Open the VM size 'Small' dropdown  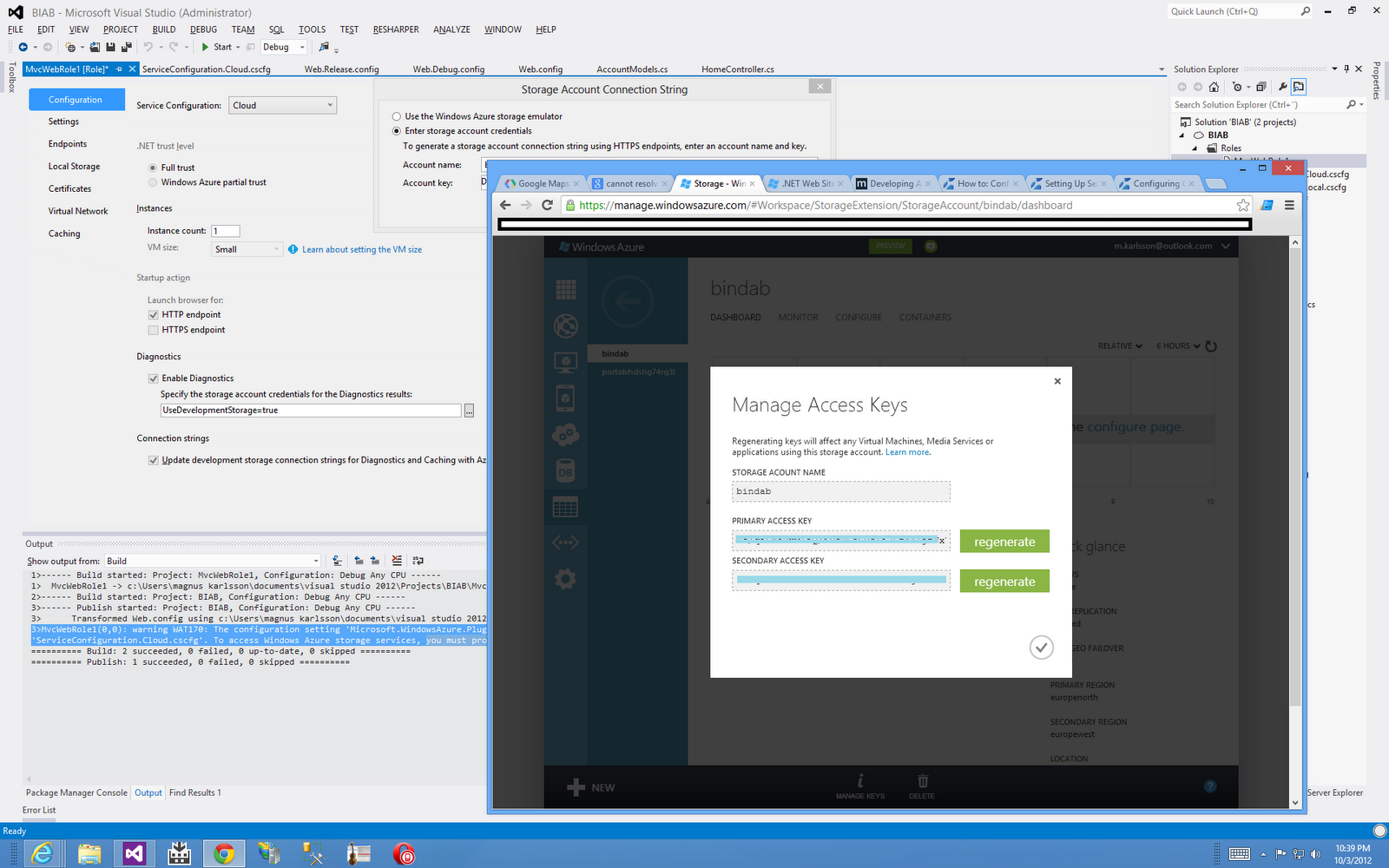(247, 249)
